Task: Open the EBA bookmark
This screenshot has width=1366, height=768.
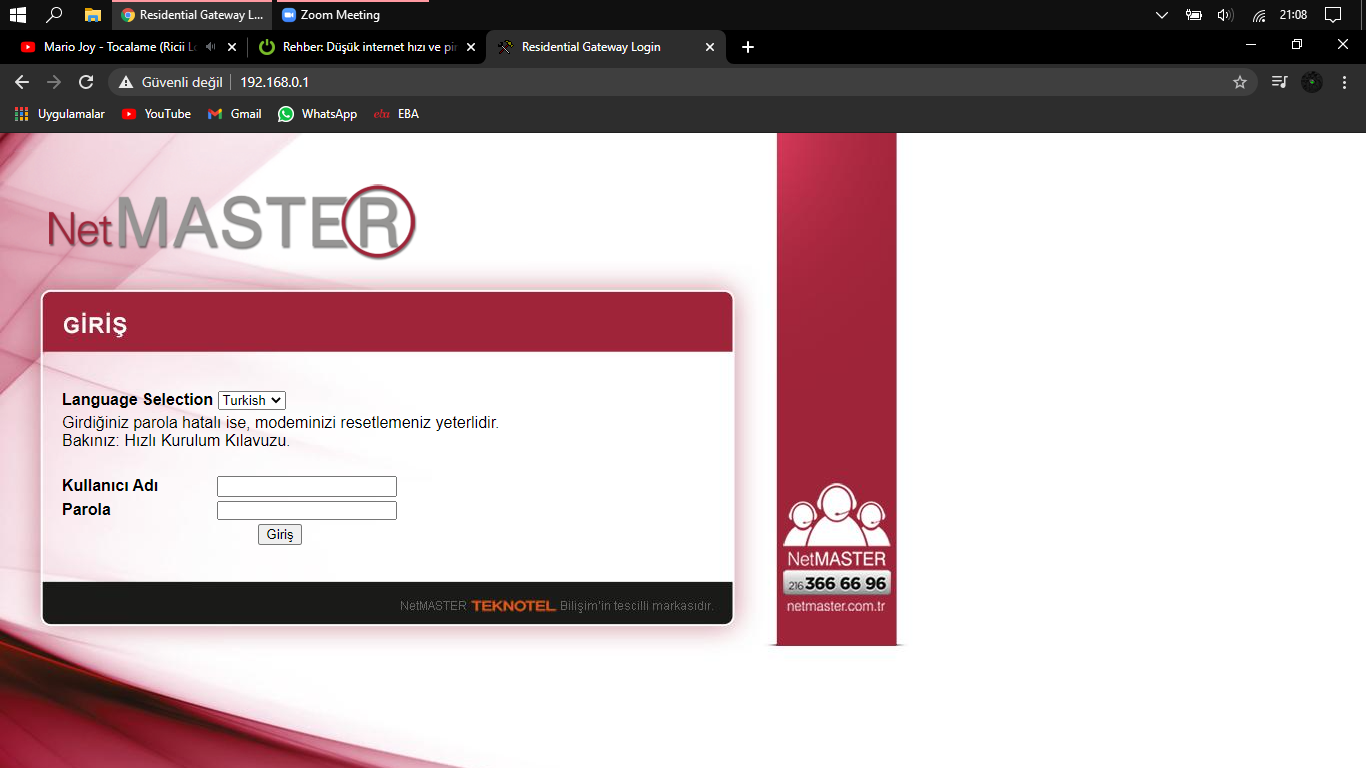Action: coord(396,114)
